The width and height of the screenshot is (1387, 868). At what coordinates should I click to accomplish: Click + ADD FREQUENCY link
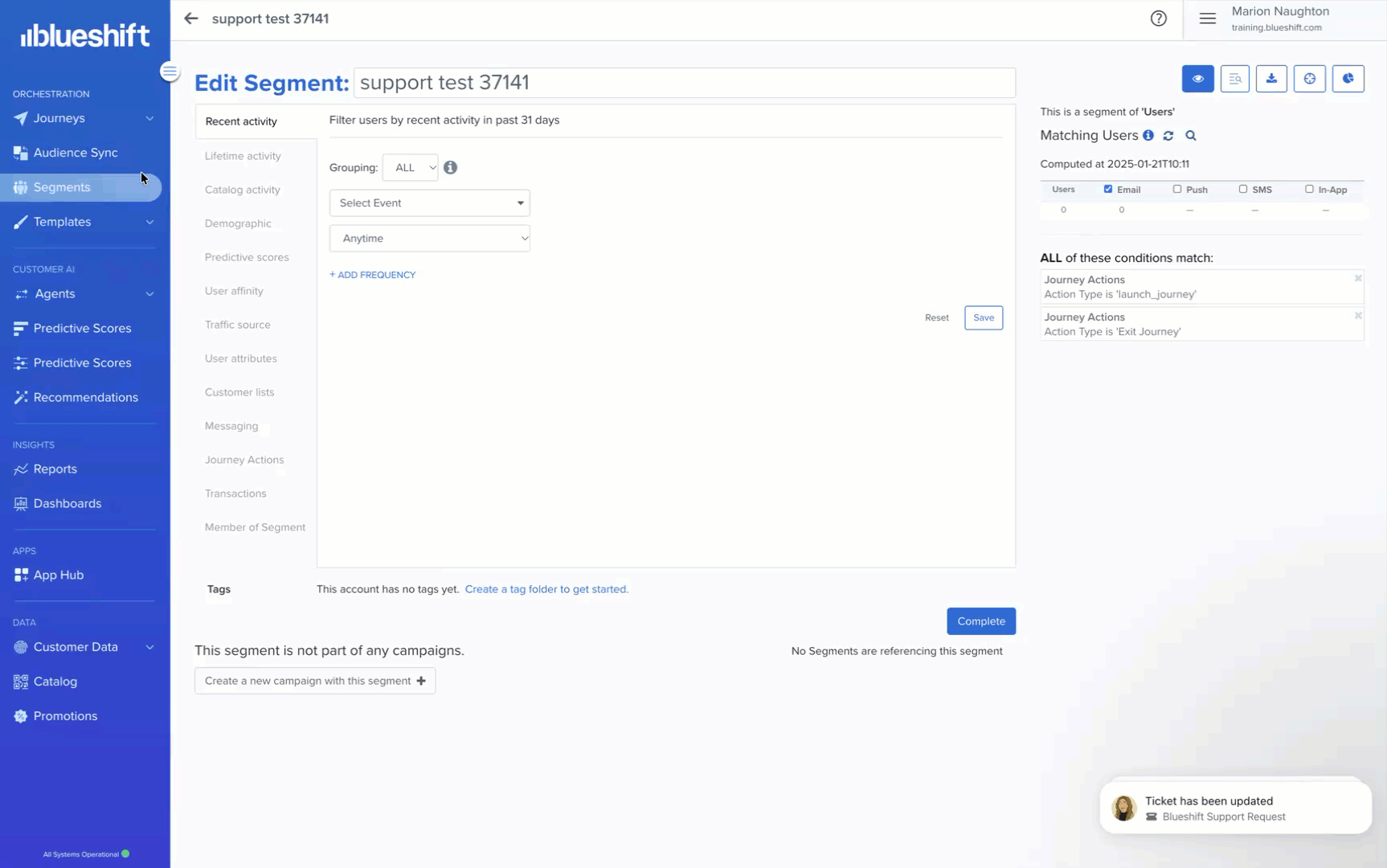coord(372,275)
